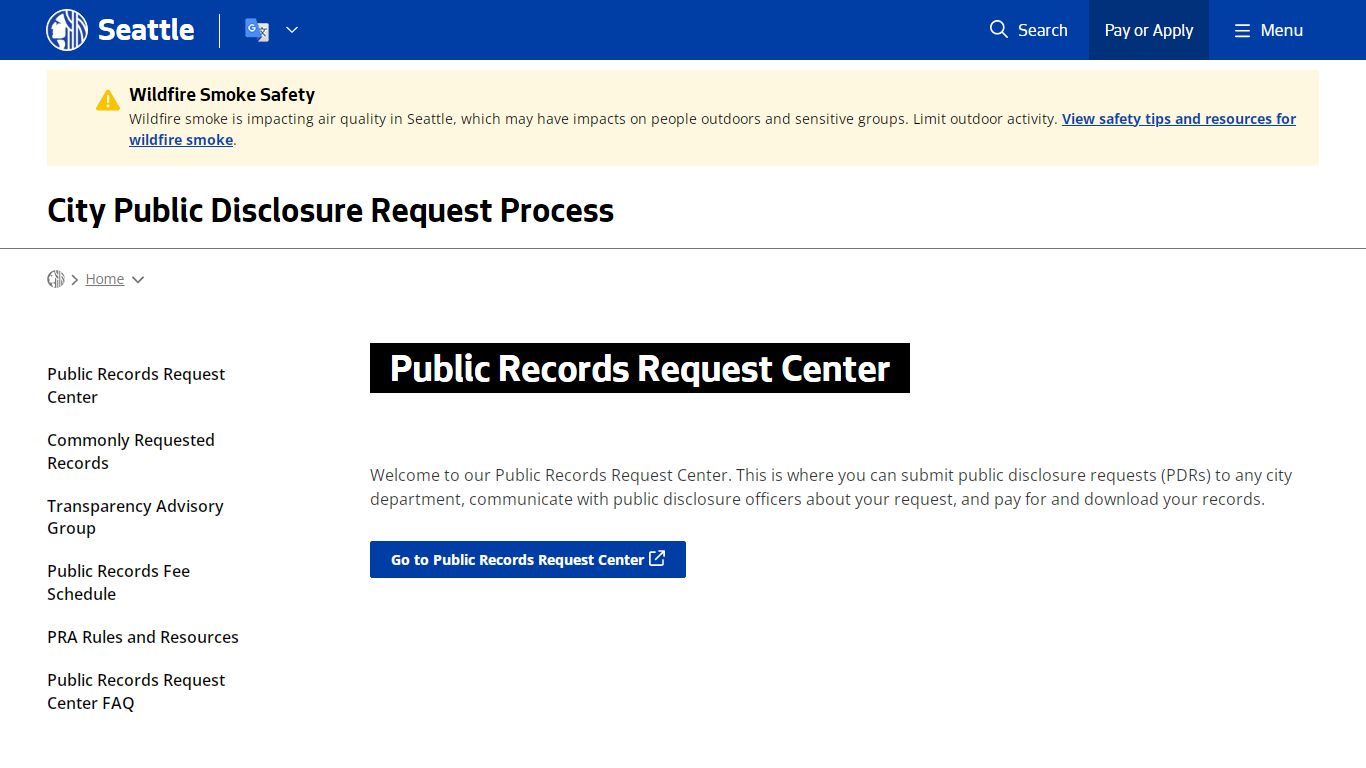View the Public Records Fee Schedule
1366x768 pixels.
pyautogui.click(x=118, y=582)
